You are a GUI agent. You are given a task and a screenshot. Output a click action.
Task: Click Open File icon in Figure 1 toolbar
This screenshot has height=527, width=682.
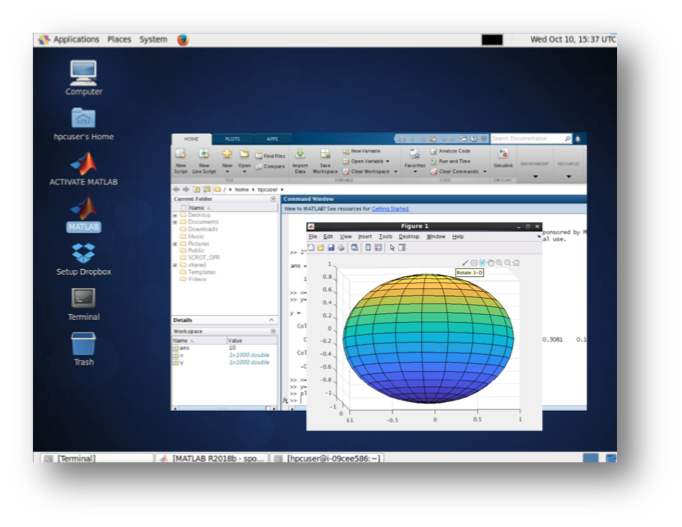(x=321, y=247)
